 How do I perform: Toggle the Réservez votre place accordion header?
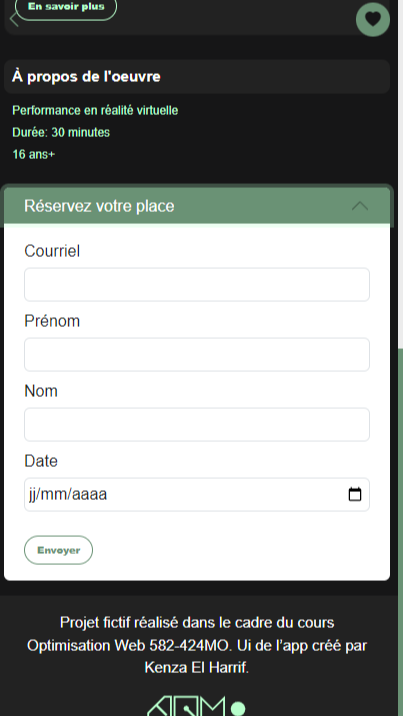[197, 206]
